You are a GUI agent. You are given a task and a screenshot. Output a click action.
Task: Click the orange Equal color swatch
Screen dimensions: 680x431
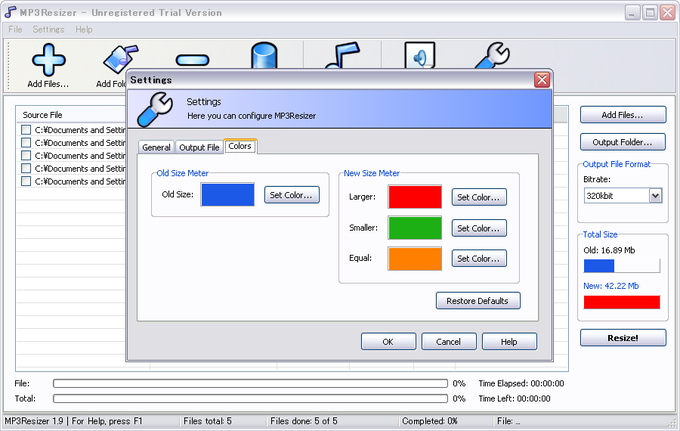[x=415, y=258]
